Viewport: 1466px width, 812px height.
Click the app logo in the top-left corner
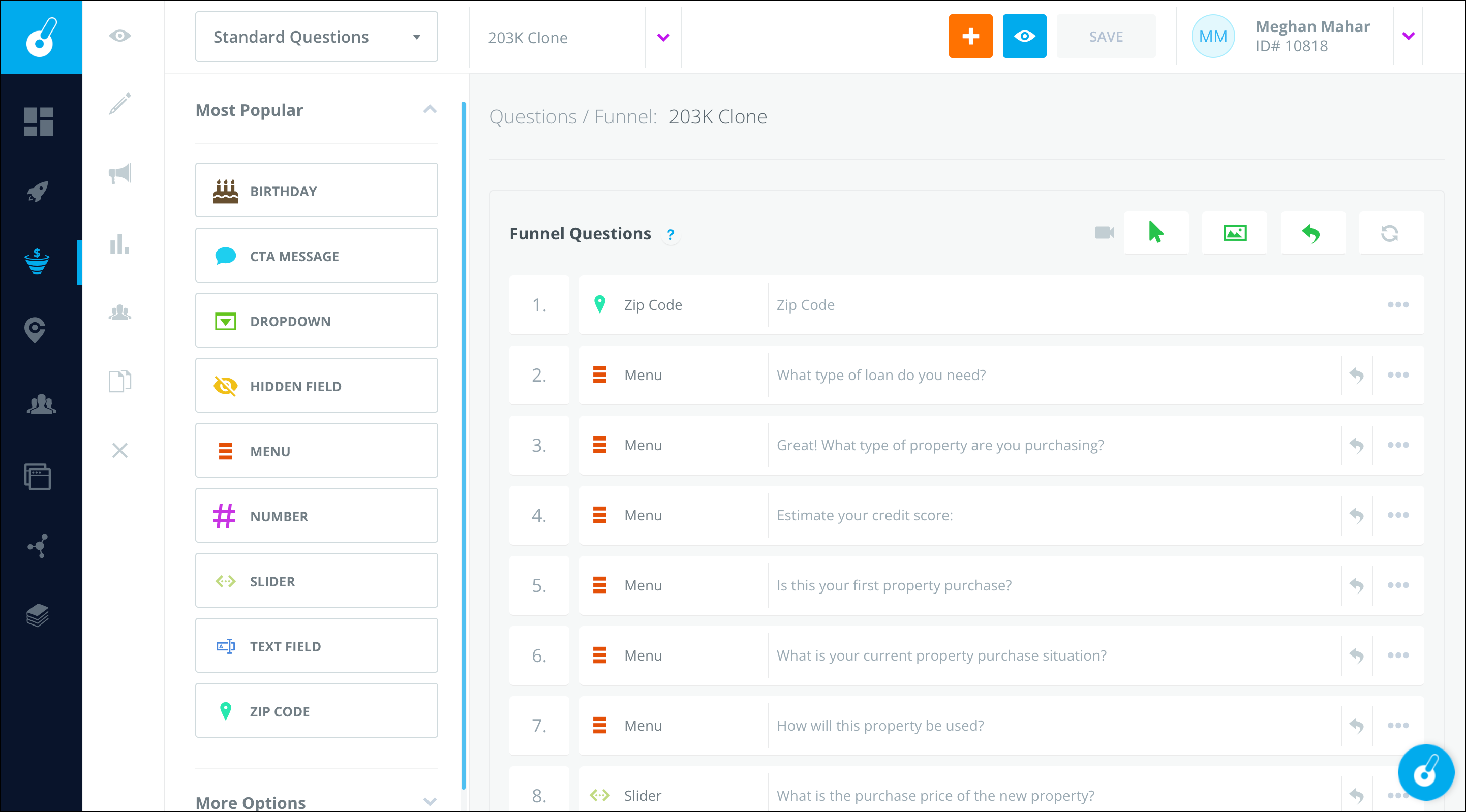(41, 37)
